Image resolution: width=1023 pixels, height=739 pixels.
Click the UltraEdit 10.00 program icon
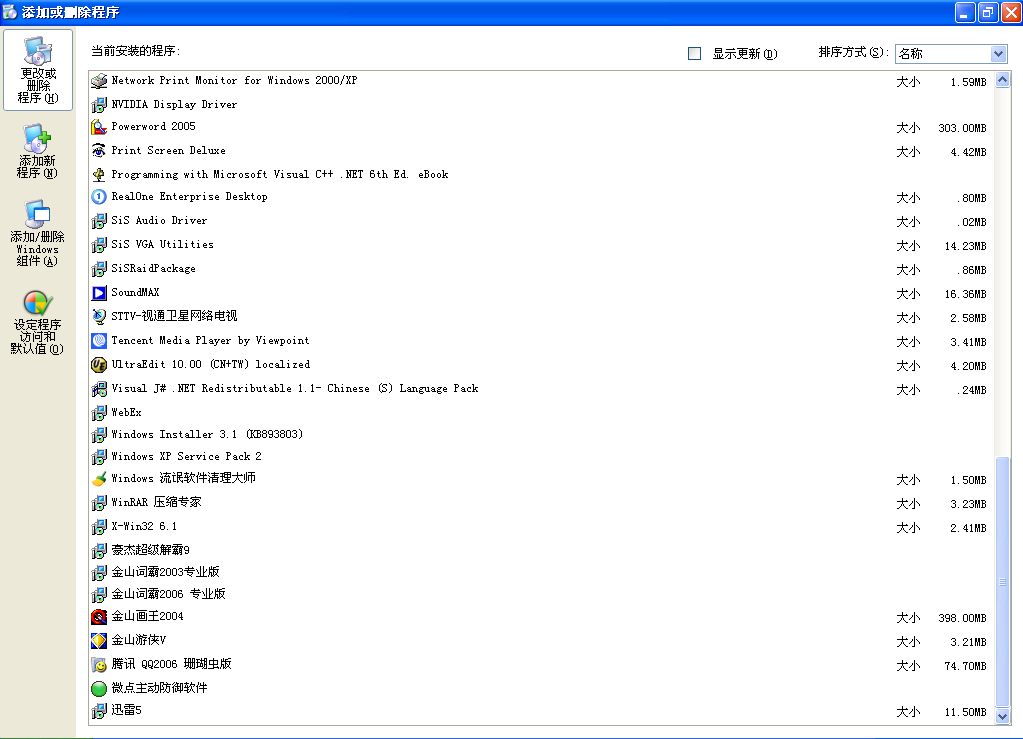(x=99, y=365)
